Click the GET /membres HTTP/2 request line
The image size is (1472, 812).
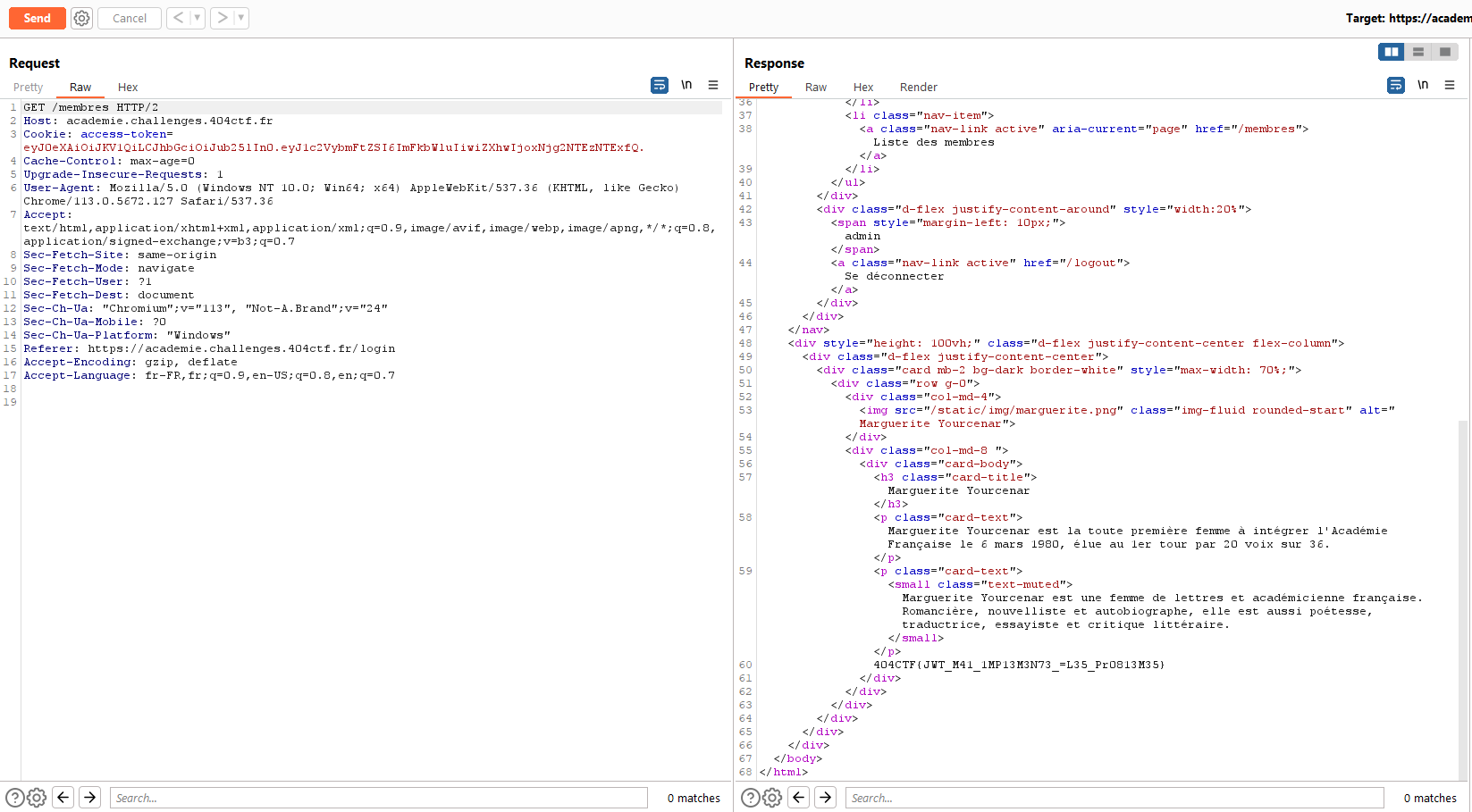coord(90,107)
